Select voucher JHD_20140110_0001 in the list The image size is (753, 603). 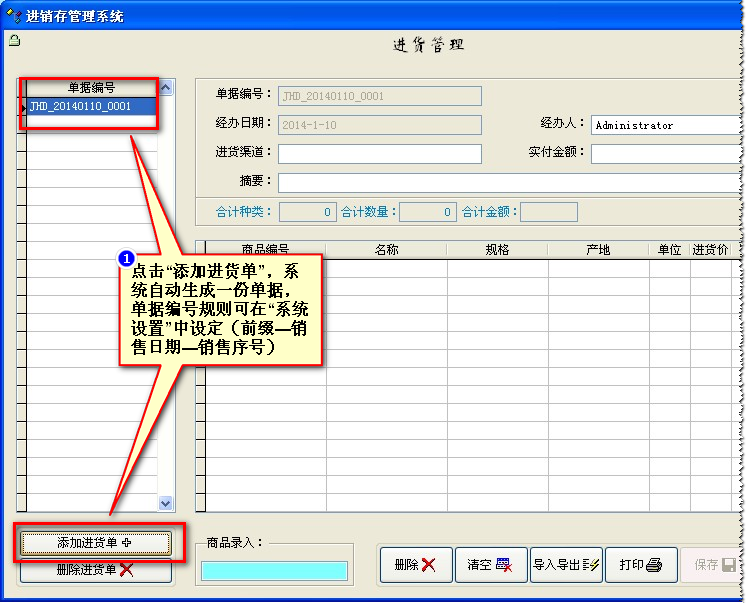pyautogui.click(x=92, y=106)
